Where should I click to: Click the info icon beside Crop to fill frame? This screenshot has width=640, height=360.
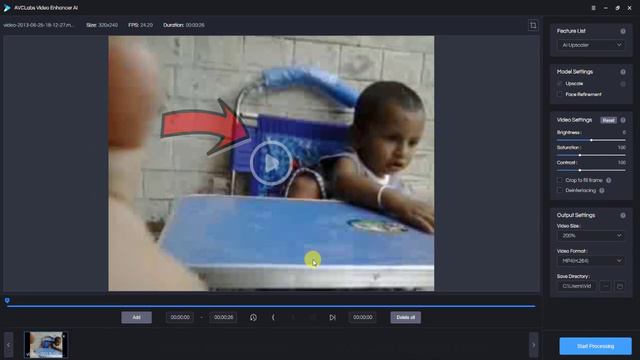pos(609,180)
